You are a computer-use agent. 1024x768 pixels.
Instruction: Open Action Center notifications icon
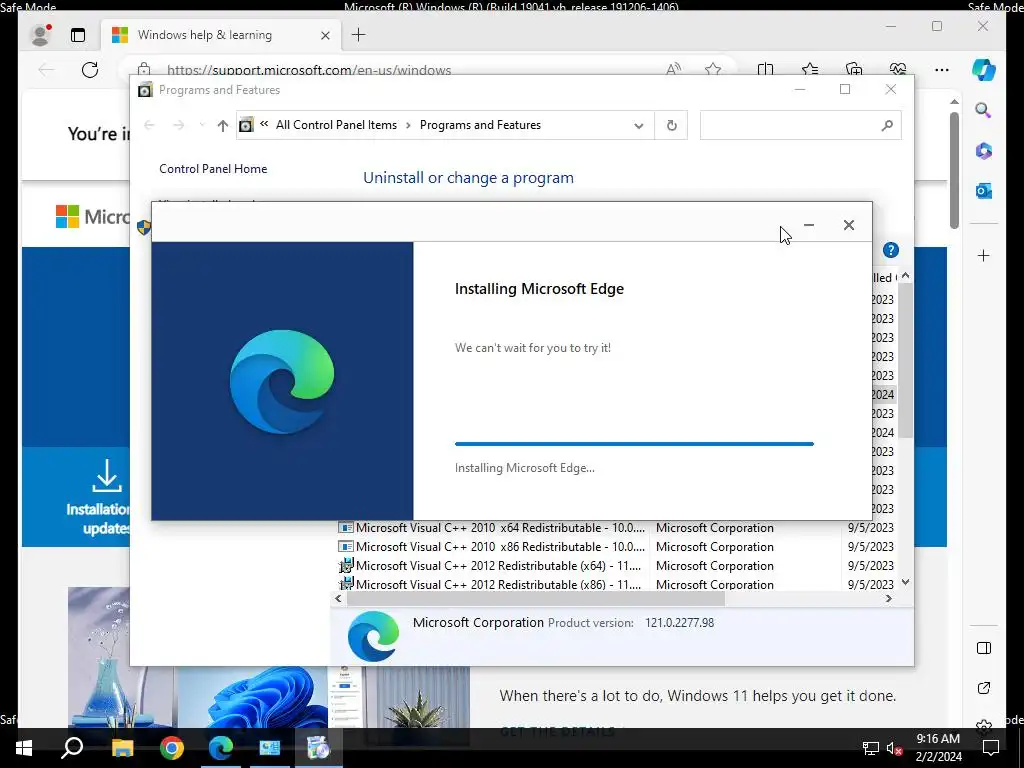pyautogui.click(x=991, y=748)
